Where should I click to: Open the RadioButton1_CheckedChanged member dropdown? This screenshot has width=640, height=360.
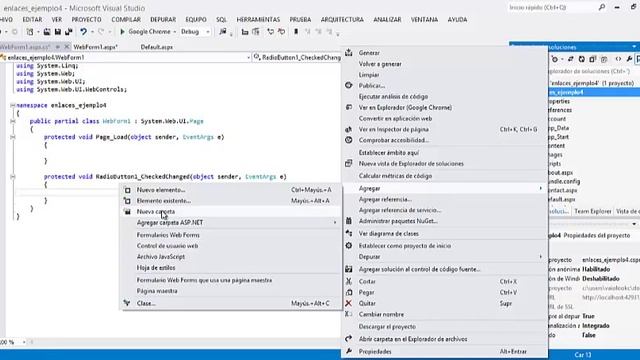click(297, 58)
